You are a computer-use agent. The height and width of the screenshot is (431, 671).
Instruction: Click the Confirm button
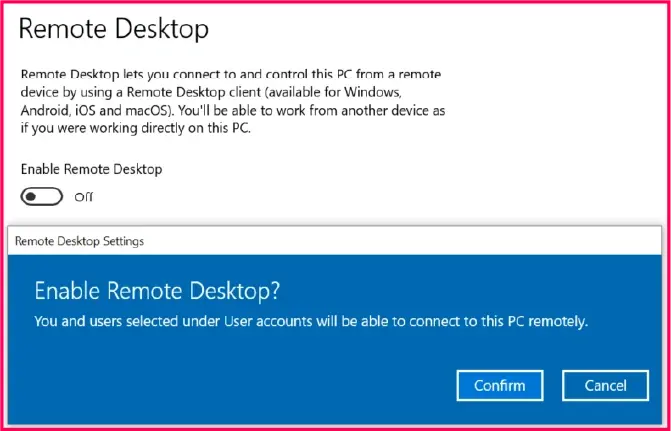click(x=499, y=385)
